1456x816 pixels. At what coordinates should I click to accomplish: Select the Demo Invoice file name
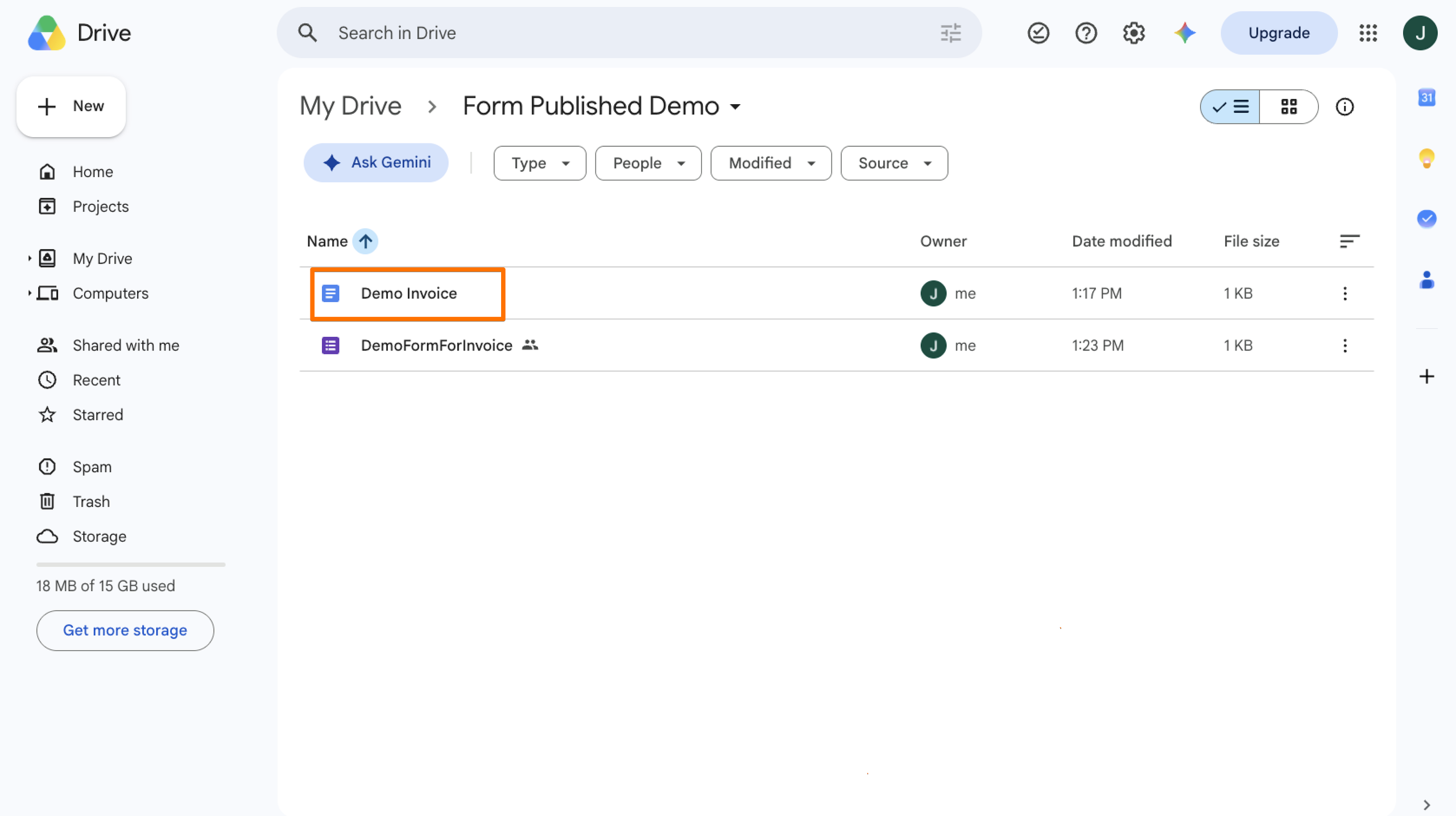409,293
